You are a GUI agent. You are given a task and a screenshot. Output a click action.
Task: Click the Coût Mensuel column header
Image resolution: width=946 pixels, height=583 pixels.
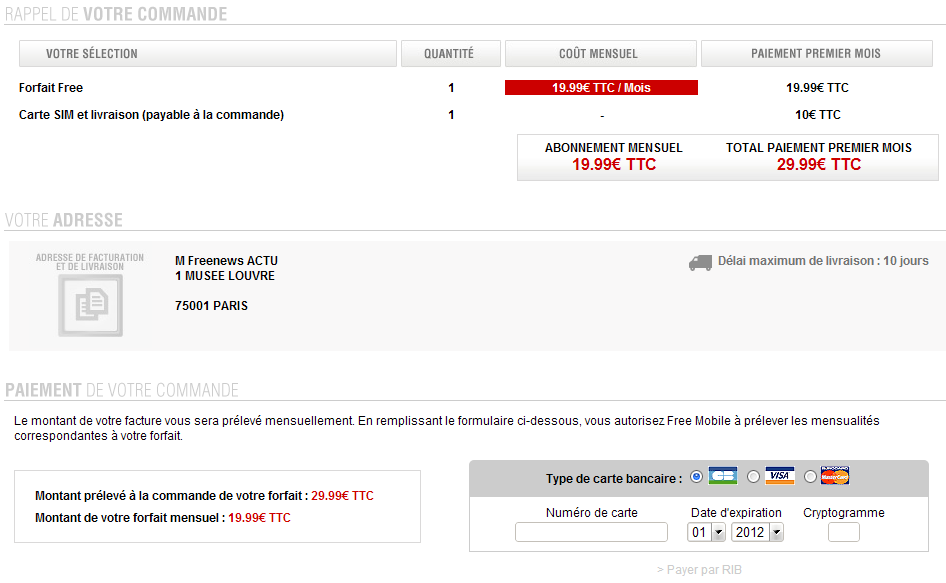601,54
